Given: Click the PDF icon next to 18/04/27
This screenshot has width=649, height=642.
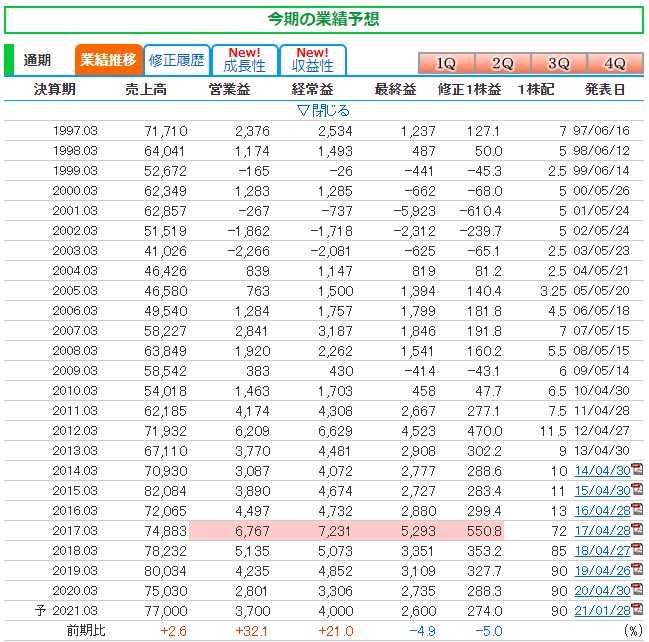Looking at the screenshot, I should 636,550.
